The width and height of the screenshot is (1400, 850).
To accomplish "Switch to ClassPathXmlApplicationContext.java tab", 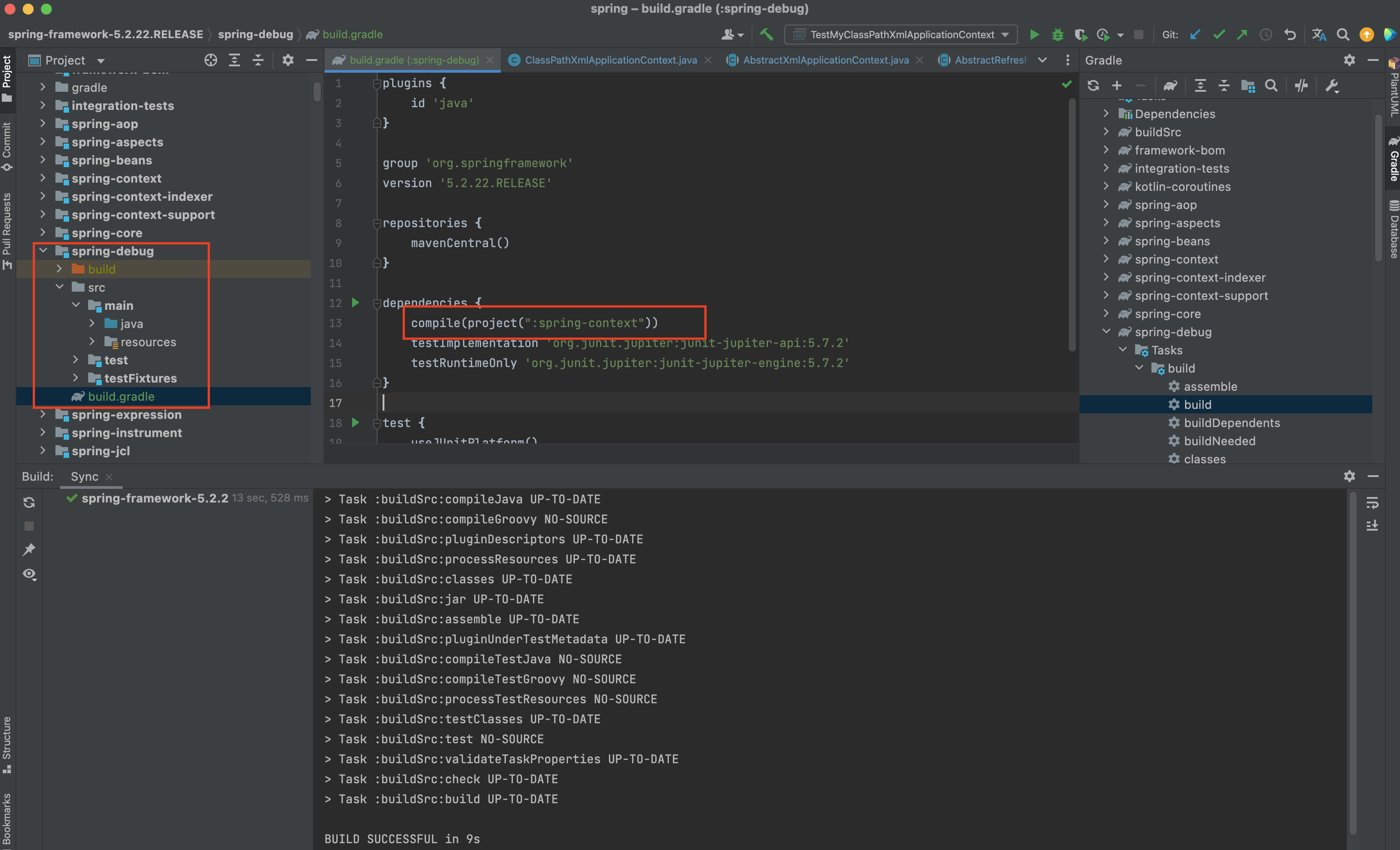I will (610, 60).
